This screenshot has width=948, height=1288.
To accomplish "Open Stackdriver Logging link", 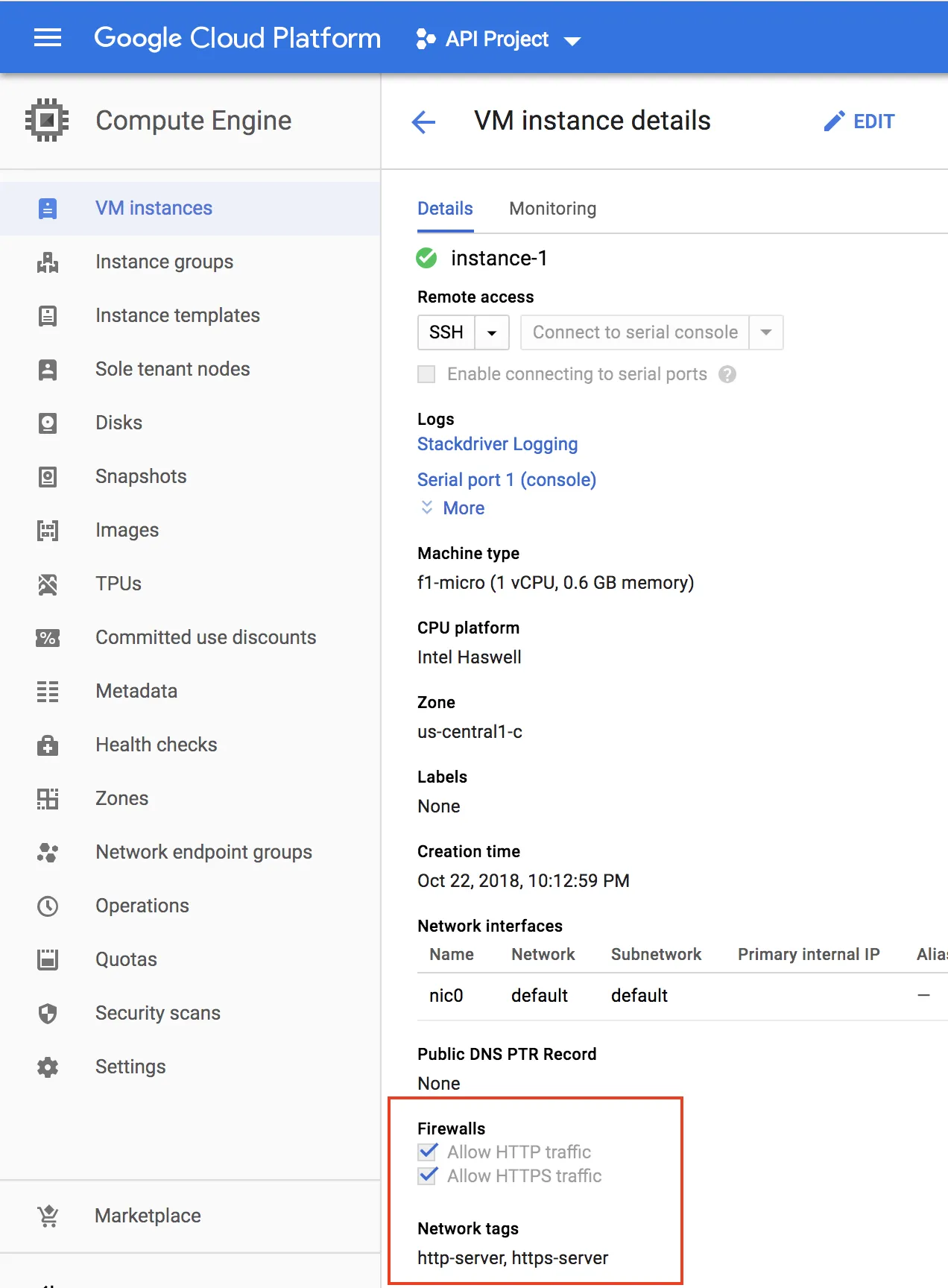I will (x=497, y=444).
